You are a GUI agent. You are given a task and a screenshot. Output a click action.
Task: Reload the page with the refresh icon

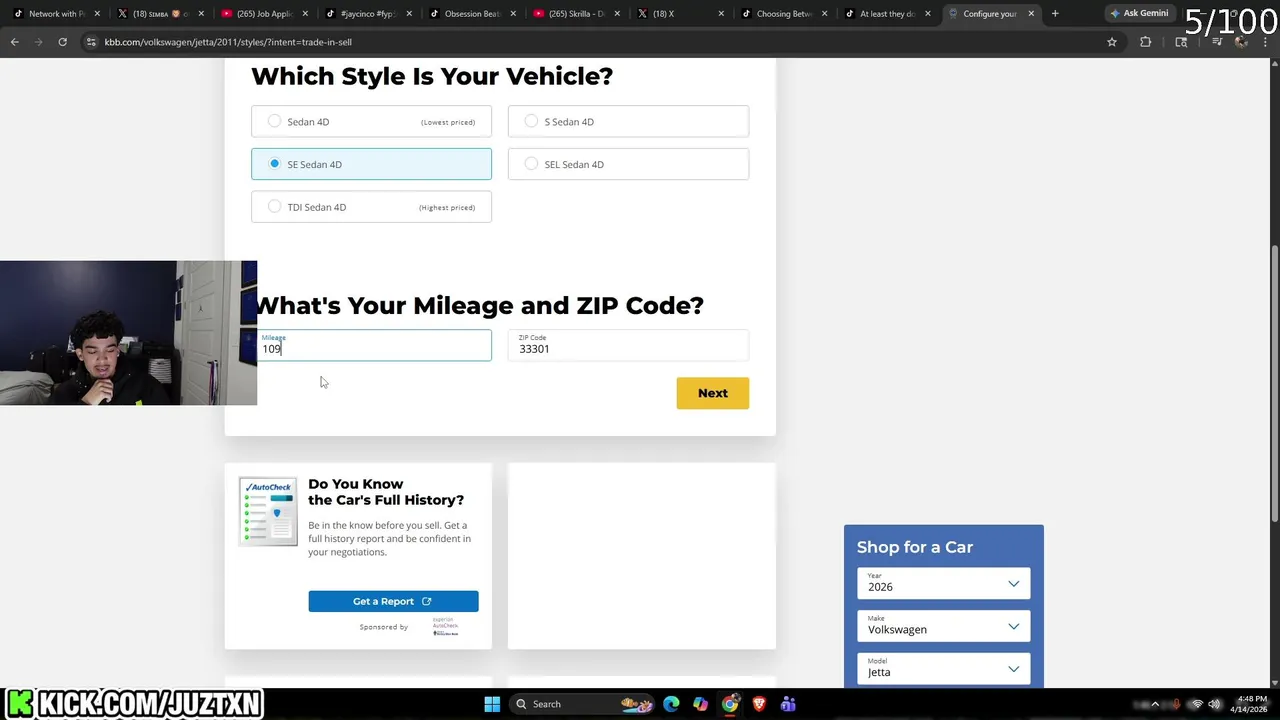(x=62, y=42)
